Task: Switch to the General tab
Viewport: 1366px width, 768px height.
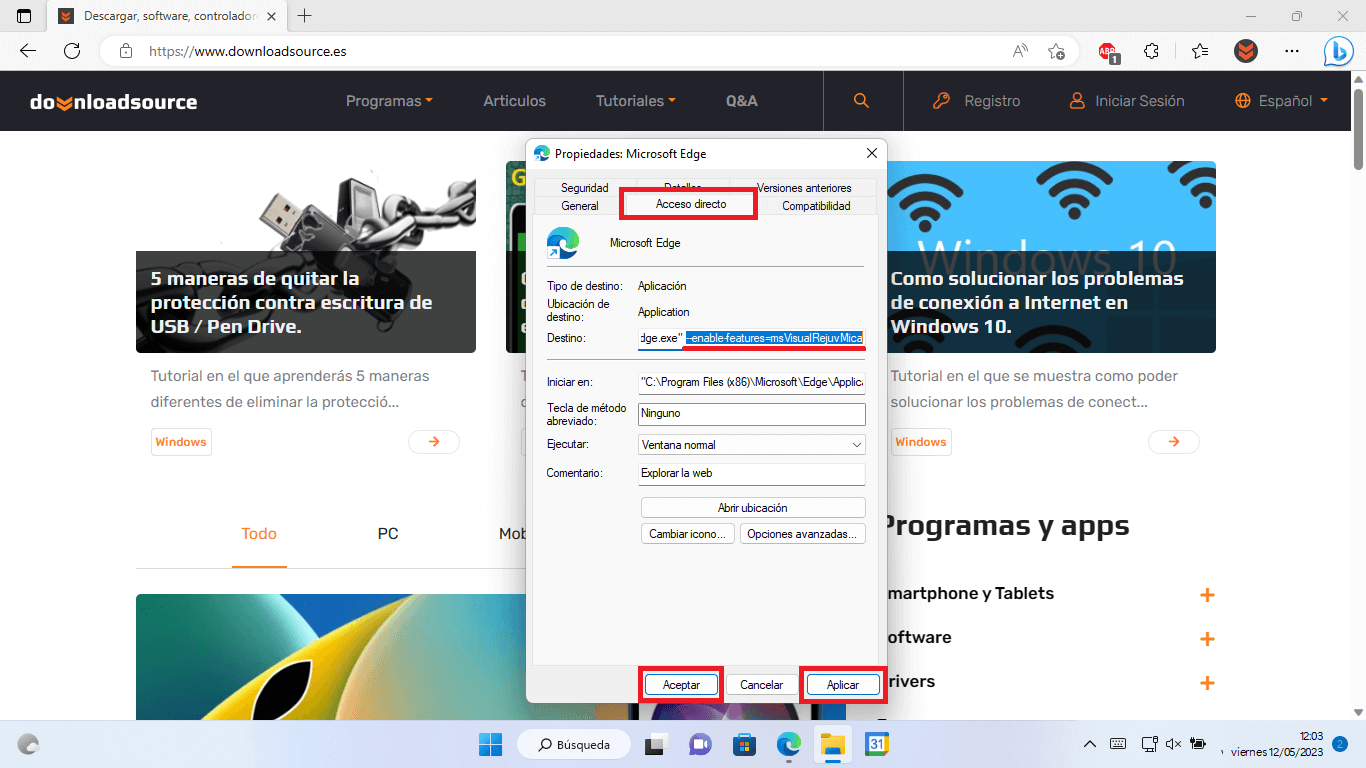Action: click(580, 206)
